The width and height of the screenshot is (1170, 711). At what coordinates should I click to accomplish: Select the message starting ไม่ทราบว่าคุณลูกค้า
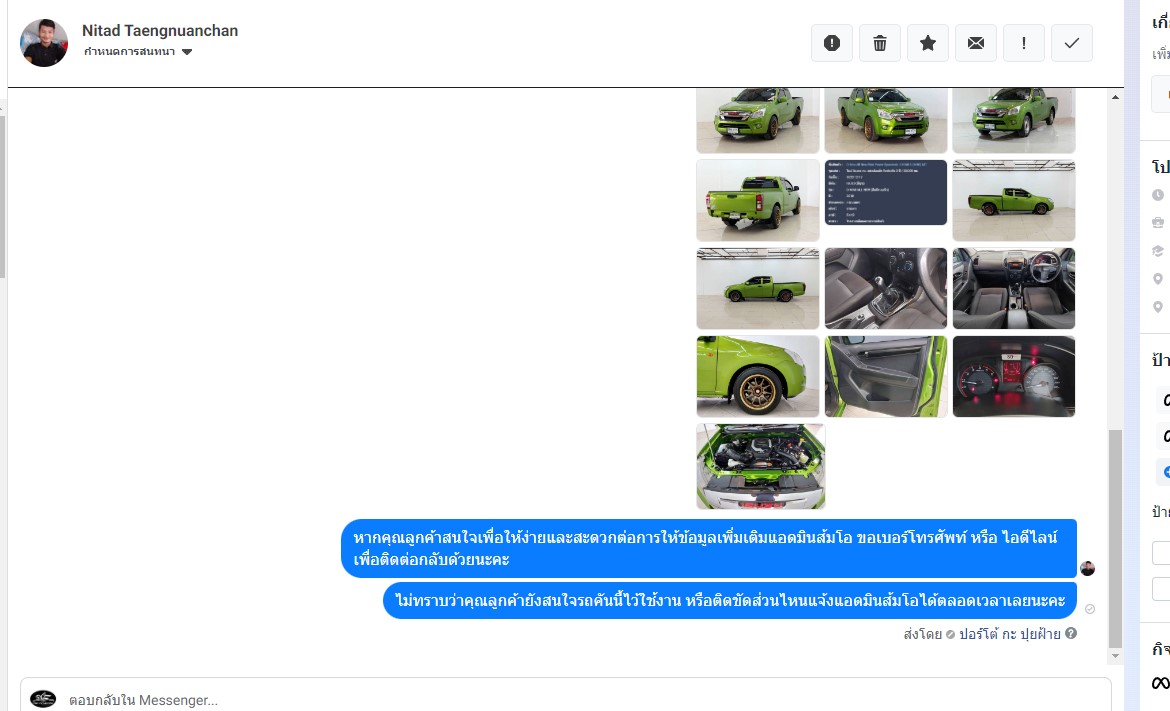click(730, 601)
